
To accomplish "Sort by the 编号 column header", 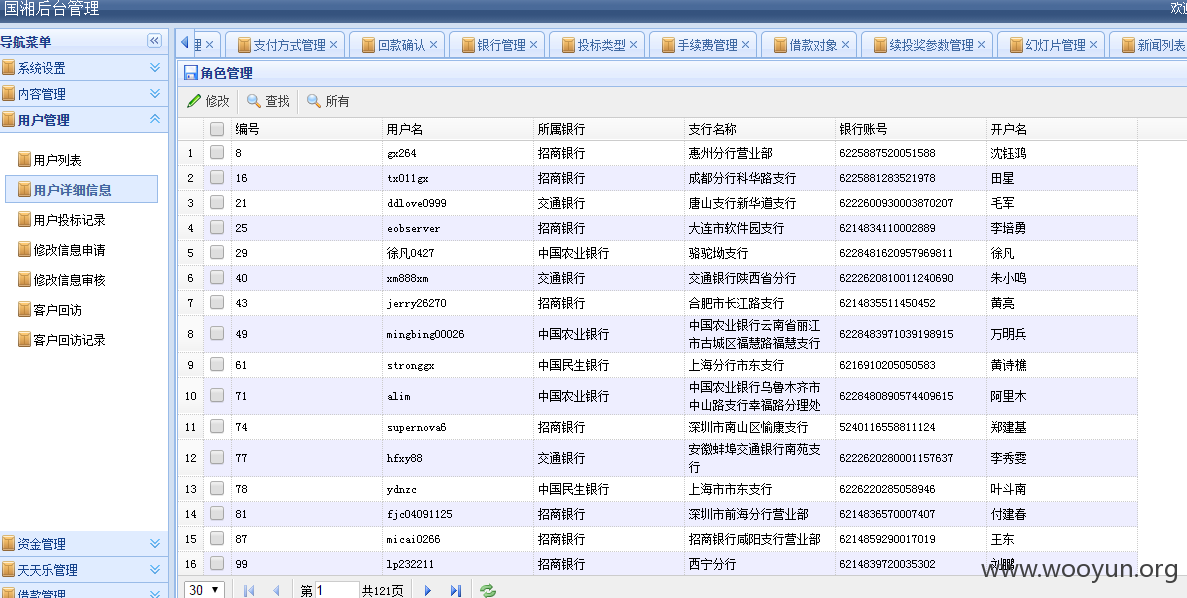I will click(307, 129).
